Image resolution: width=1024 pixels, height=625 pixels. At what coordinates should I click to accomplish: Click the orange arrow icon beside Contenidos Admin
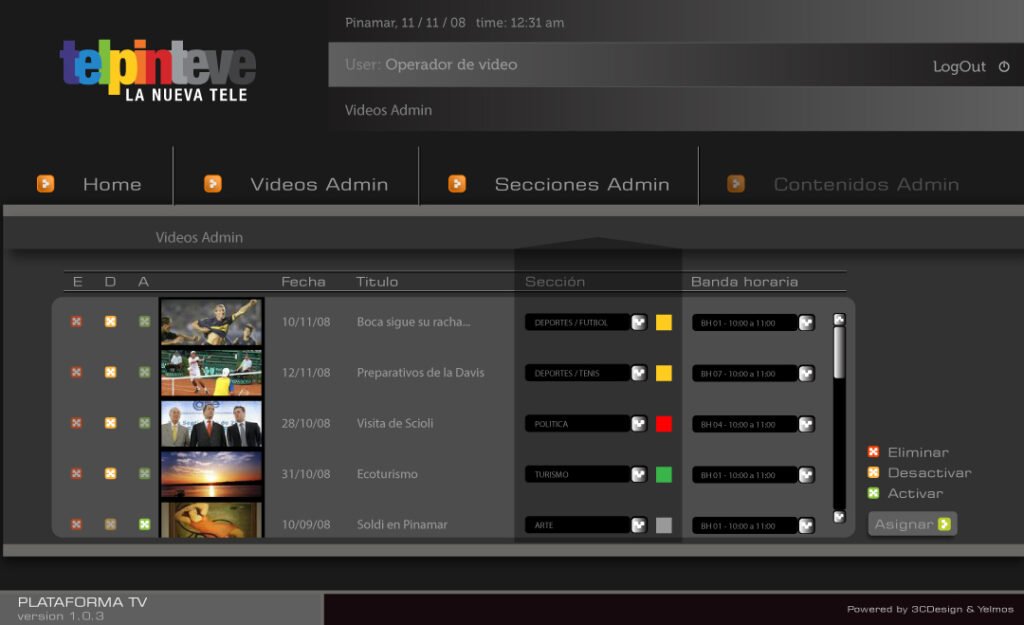pos(736,184)
